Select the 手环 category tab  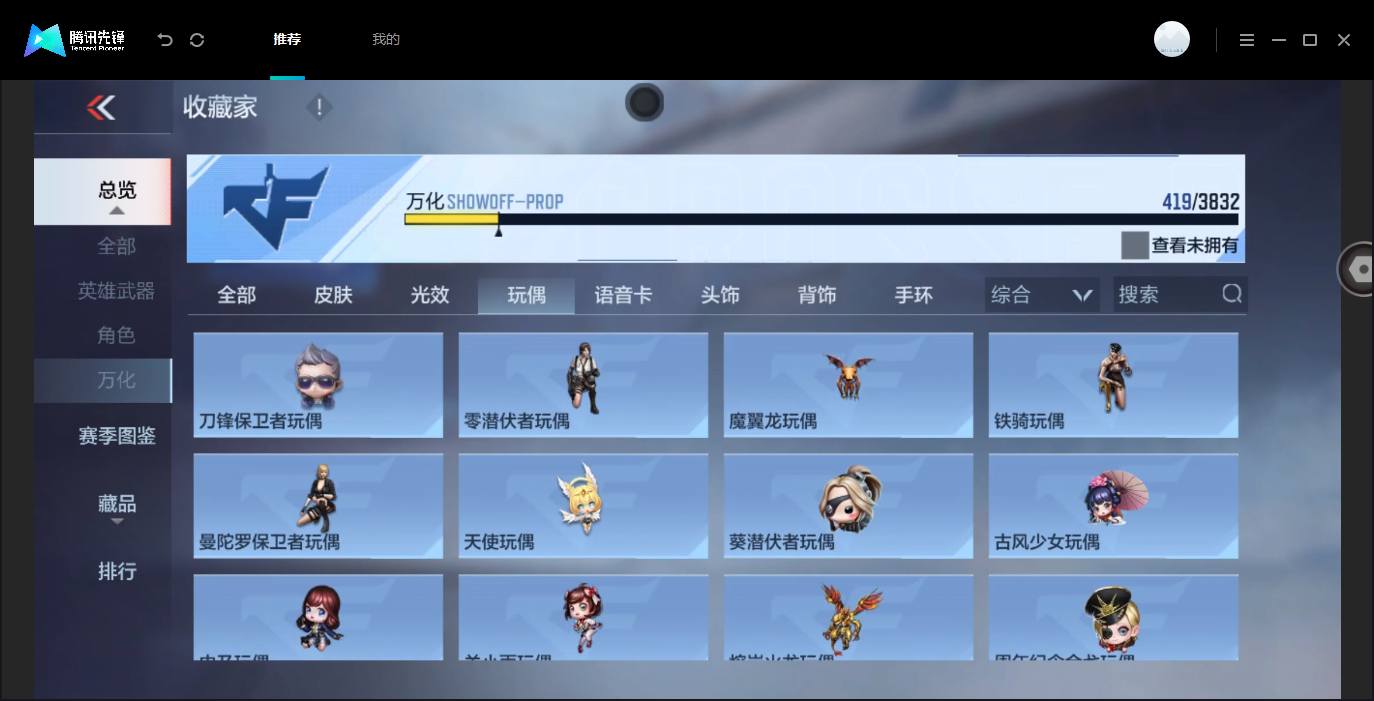pyautogui.click(x=914, y=295)
